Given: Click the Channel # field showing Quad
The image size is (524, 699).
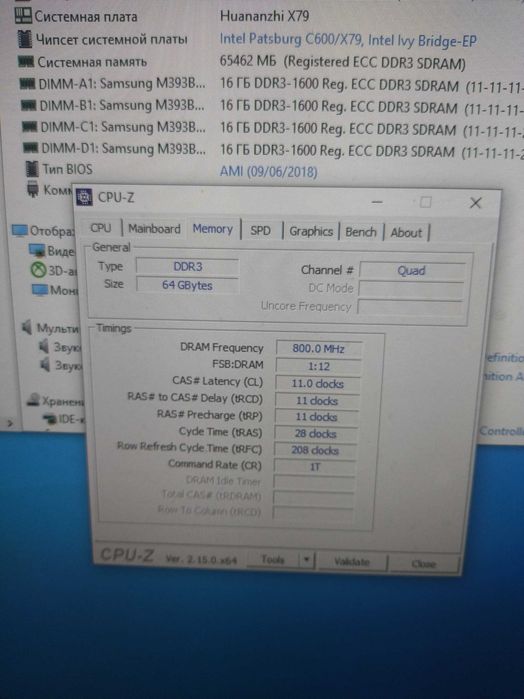Looking at the screenshot, I should tap(412, 271).
